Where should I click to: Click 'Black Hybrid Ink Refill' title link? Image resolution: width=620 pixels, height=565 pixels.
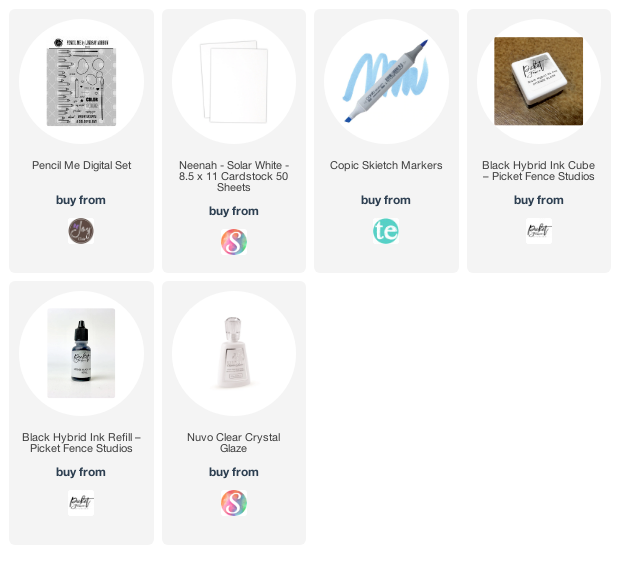click(81, 443)
